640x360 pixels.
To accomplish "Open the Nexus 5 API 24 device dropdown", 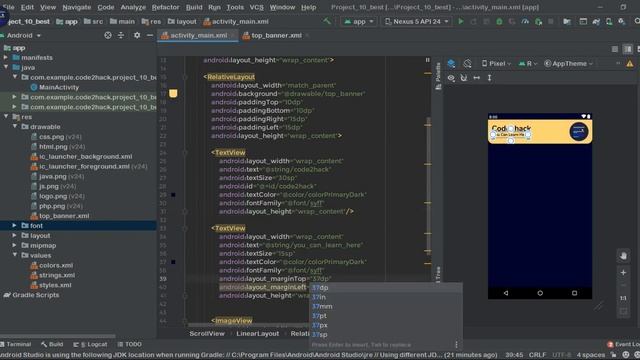I will click(x=416, y=21).
